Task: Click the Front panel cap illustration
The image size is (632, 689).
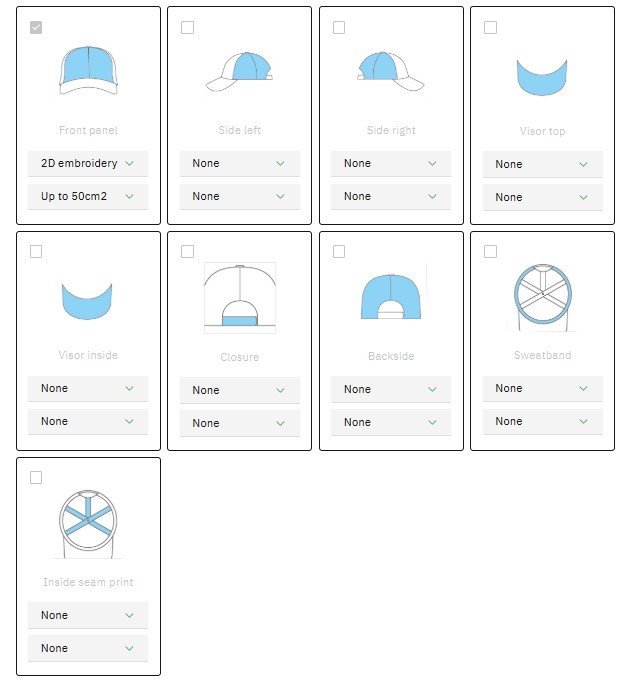Action: tap(88, 71)
